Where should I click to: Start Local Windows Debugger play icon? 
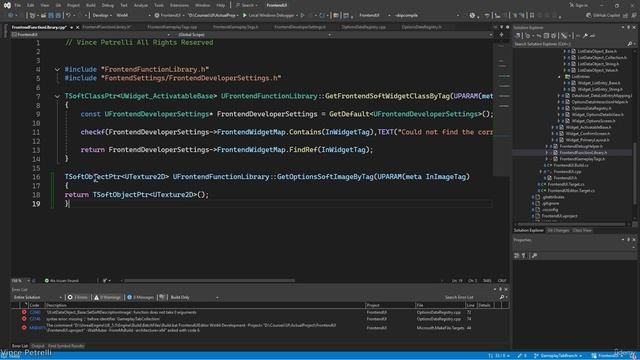(x=244, y=16)
